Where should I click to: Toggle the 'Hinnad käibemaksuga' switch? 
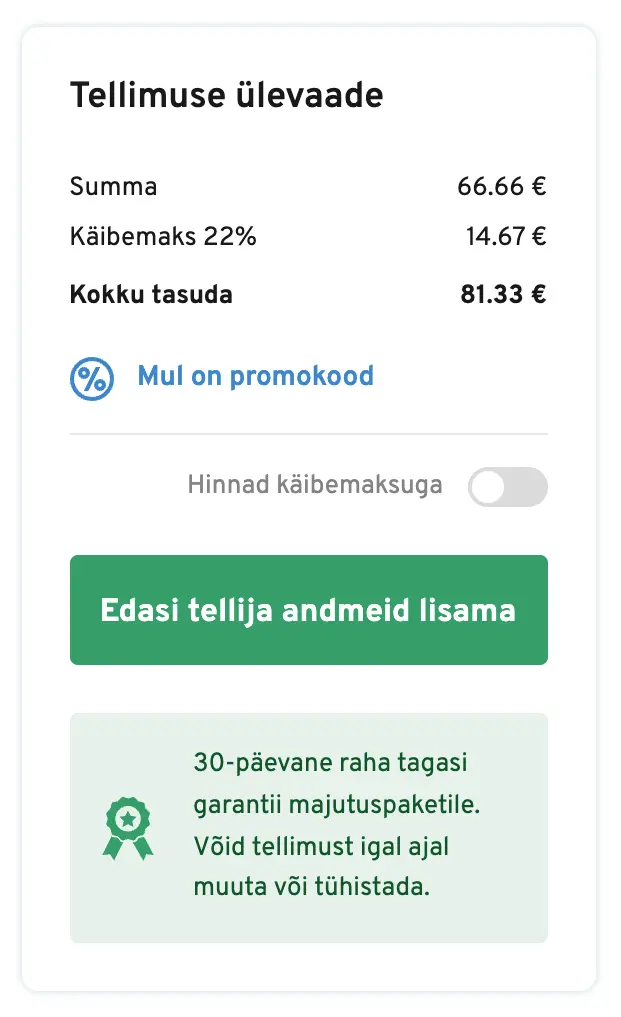508,487
